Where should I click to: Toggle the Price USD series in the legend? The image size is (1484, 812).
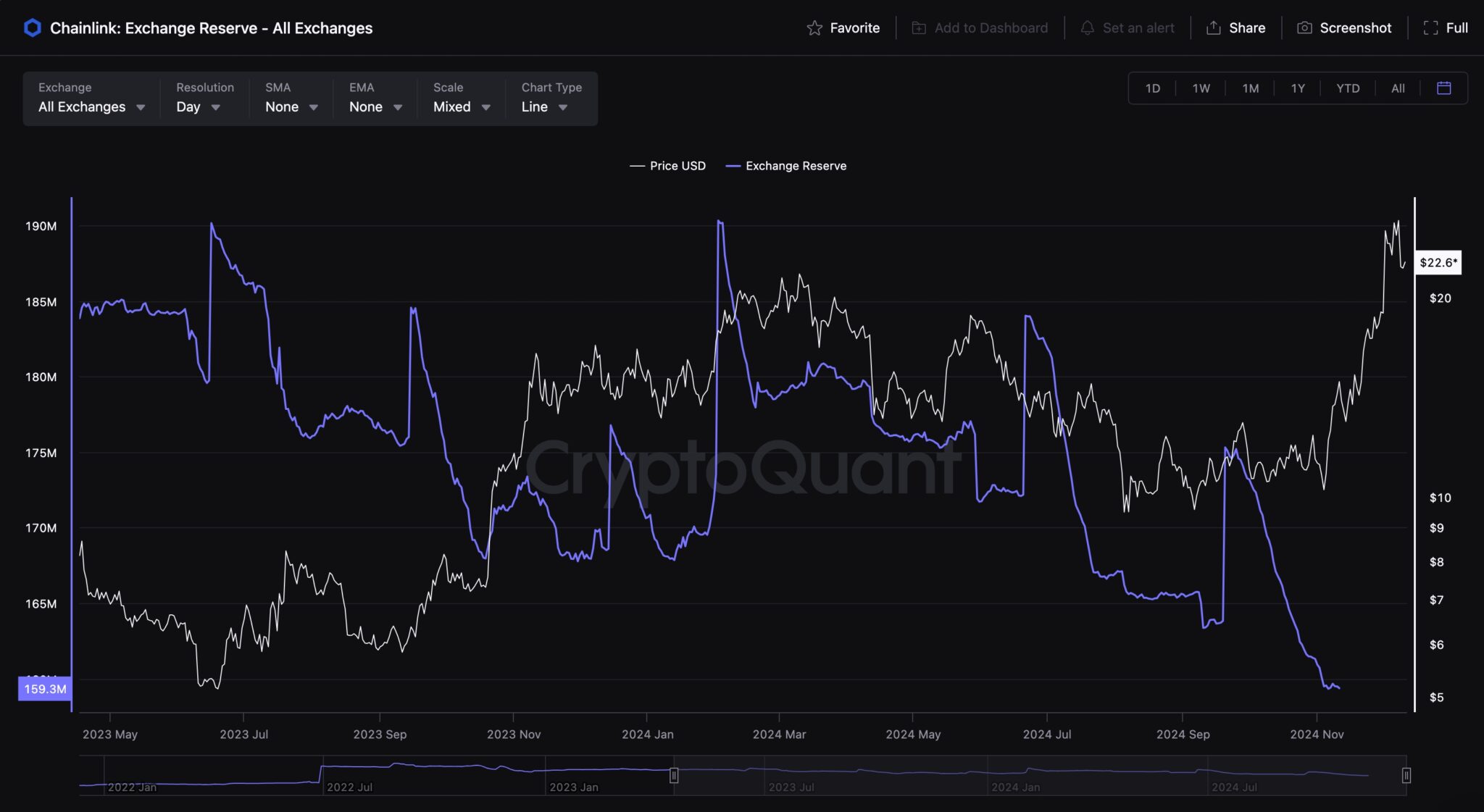[x=667, y=166]
